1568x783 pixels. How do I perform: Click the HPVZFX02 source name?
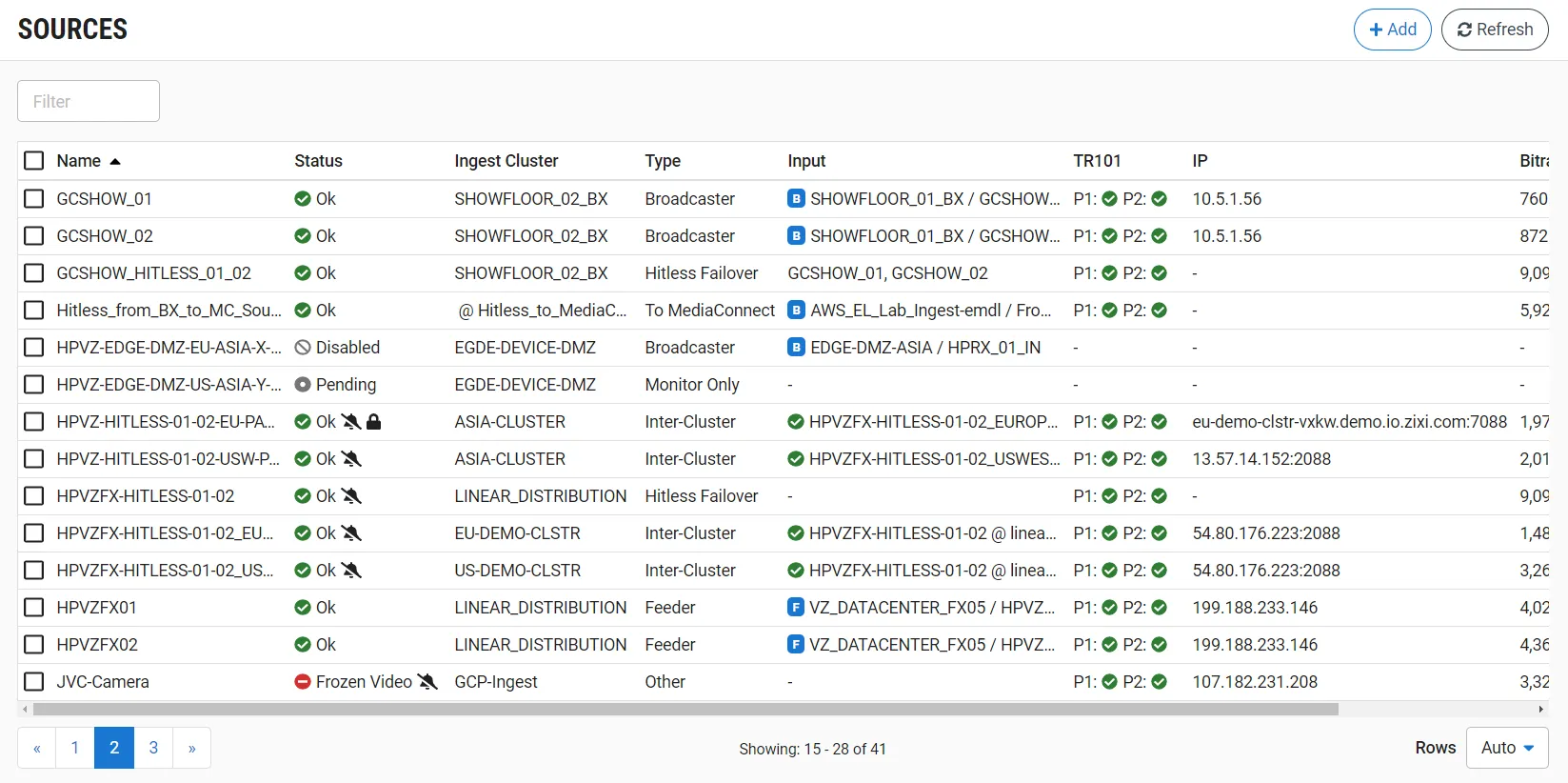tap(97, 645)
